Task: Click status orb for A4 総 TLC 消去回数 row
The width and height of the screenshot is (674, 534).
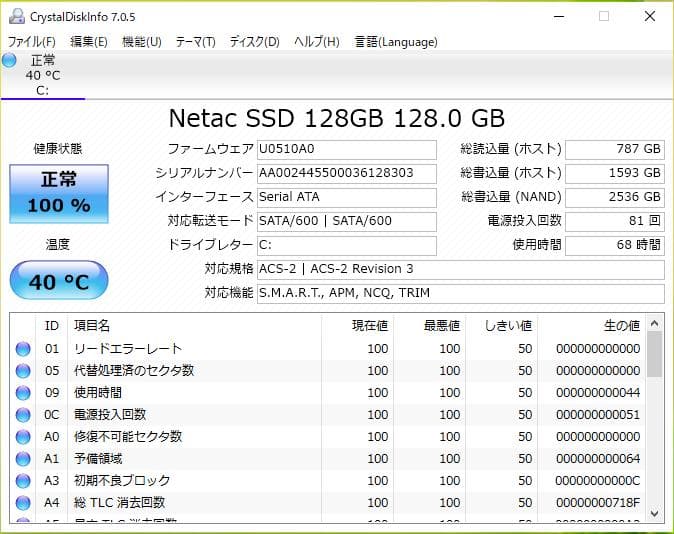Action: (x=23, y=503)
